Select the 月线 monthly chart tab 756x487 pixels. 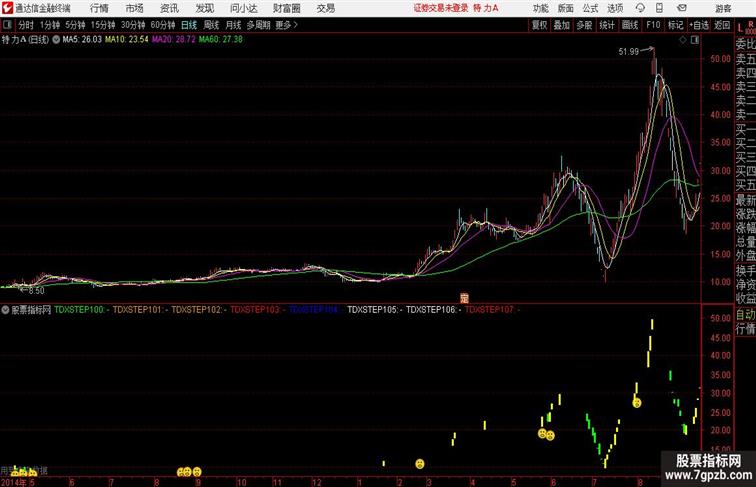pyautogui.click(x=233, y=25)
